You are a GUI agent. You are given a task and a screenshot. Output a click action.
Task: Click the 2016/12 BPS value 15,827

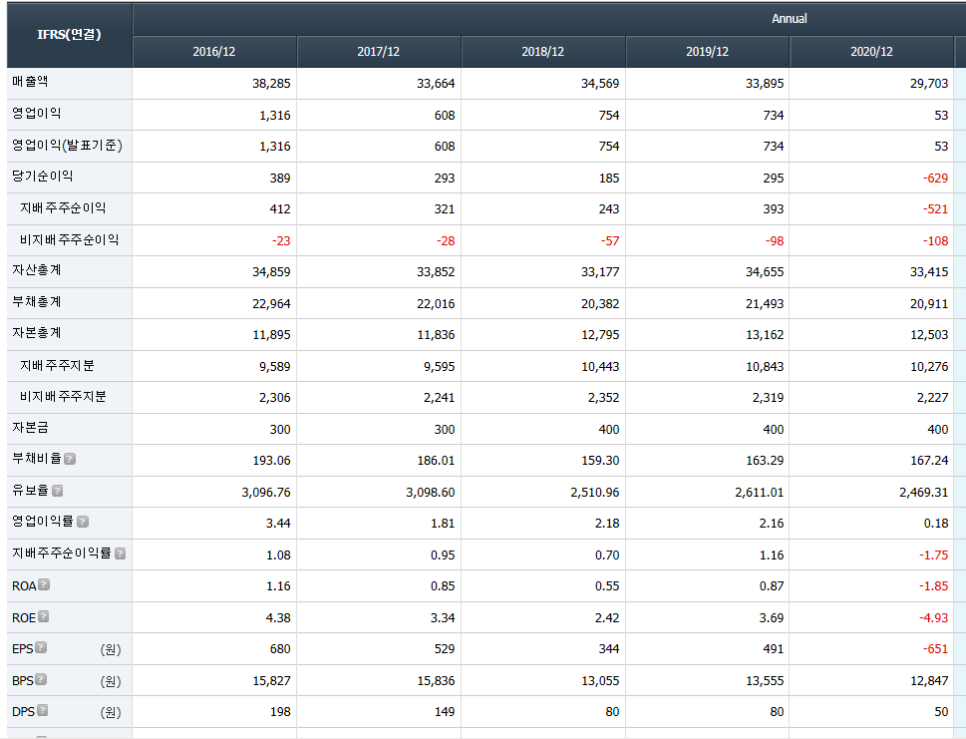(x=271, y=681)
